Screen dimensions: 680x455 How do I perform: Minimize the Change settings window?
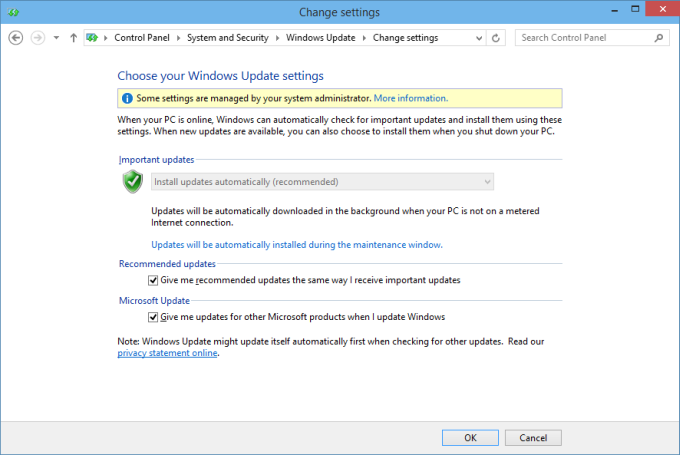(615, 10)
